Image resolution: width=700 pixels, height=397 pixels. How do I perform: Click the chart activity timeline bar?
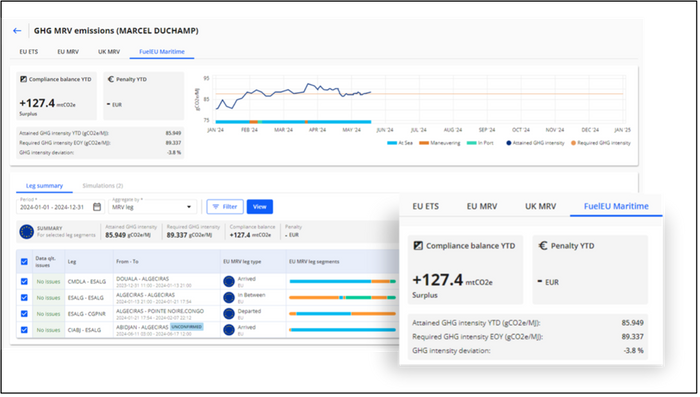coord(293,121)
